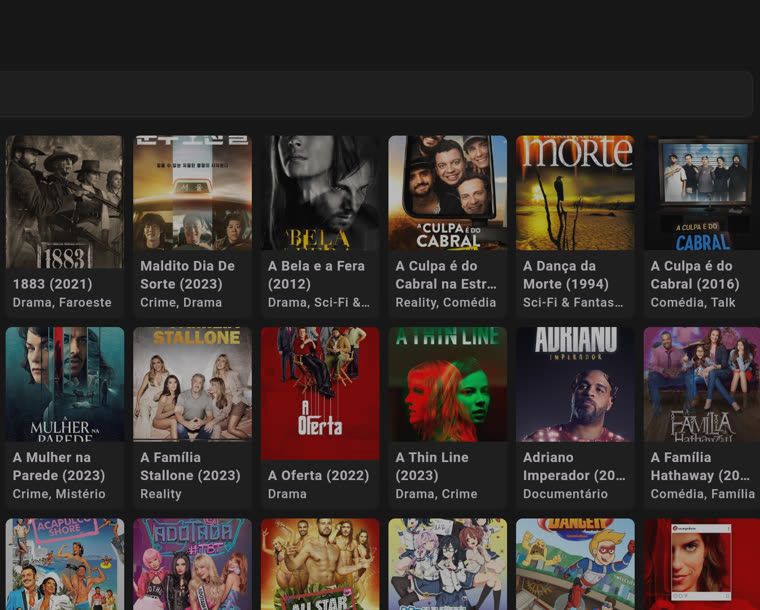Click genre text 'Reality, Comédia'
Image resolution: width=760 pixels, height=610 pixels.
(x=445, y=302)
